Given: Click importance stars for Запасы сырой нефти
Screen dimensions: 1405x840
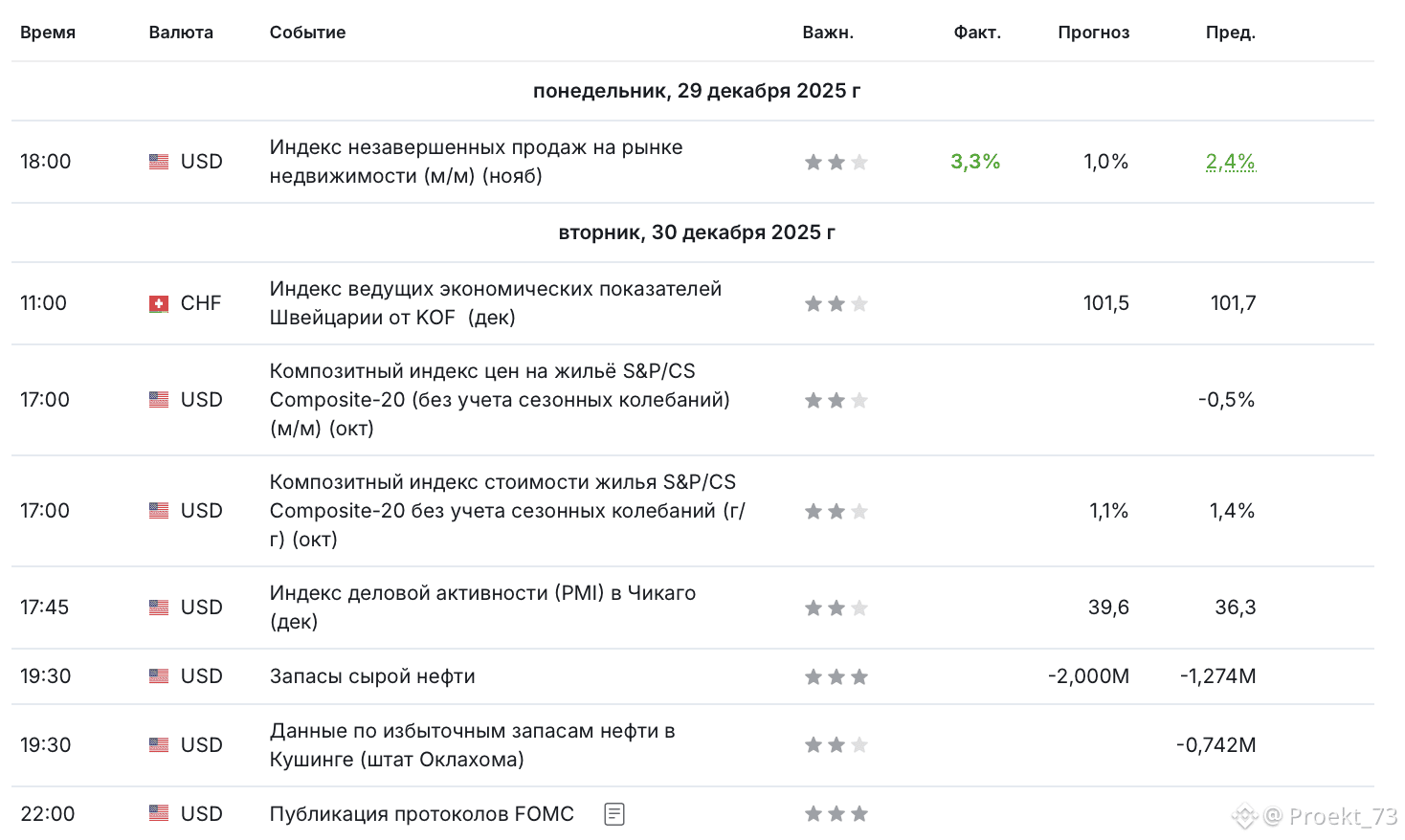Looking at the screenshot, I should pos(836,677).
